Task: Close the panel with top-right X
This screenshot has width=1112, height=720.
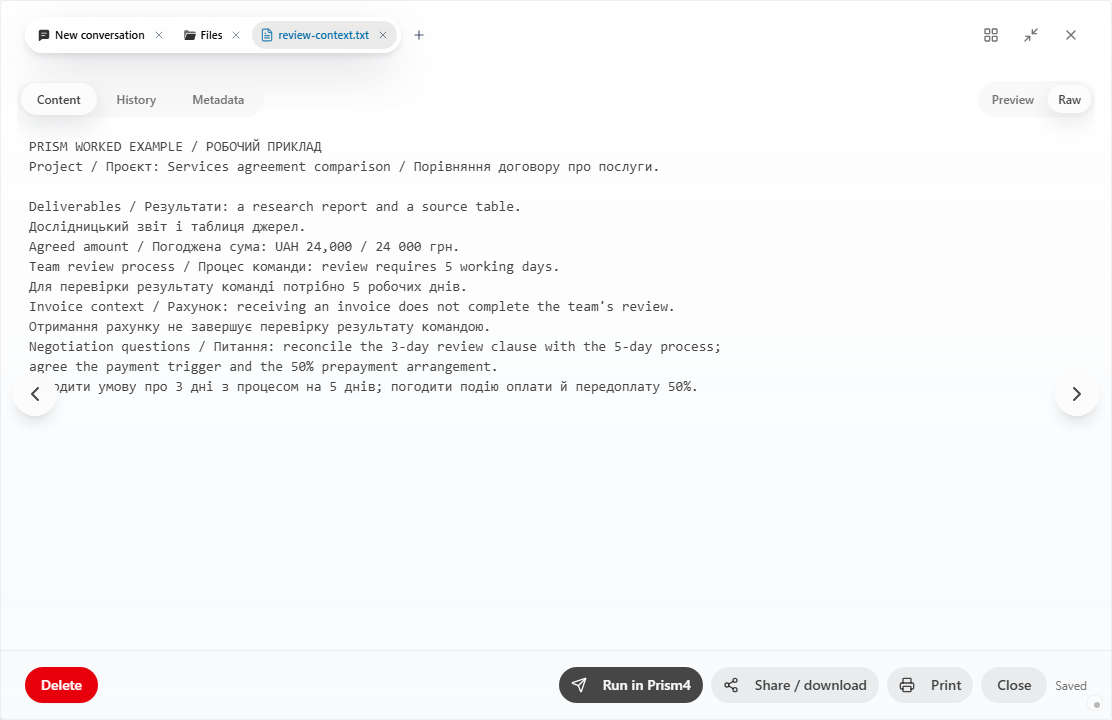Action: 1071,35
